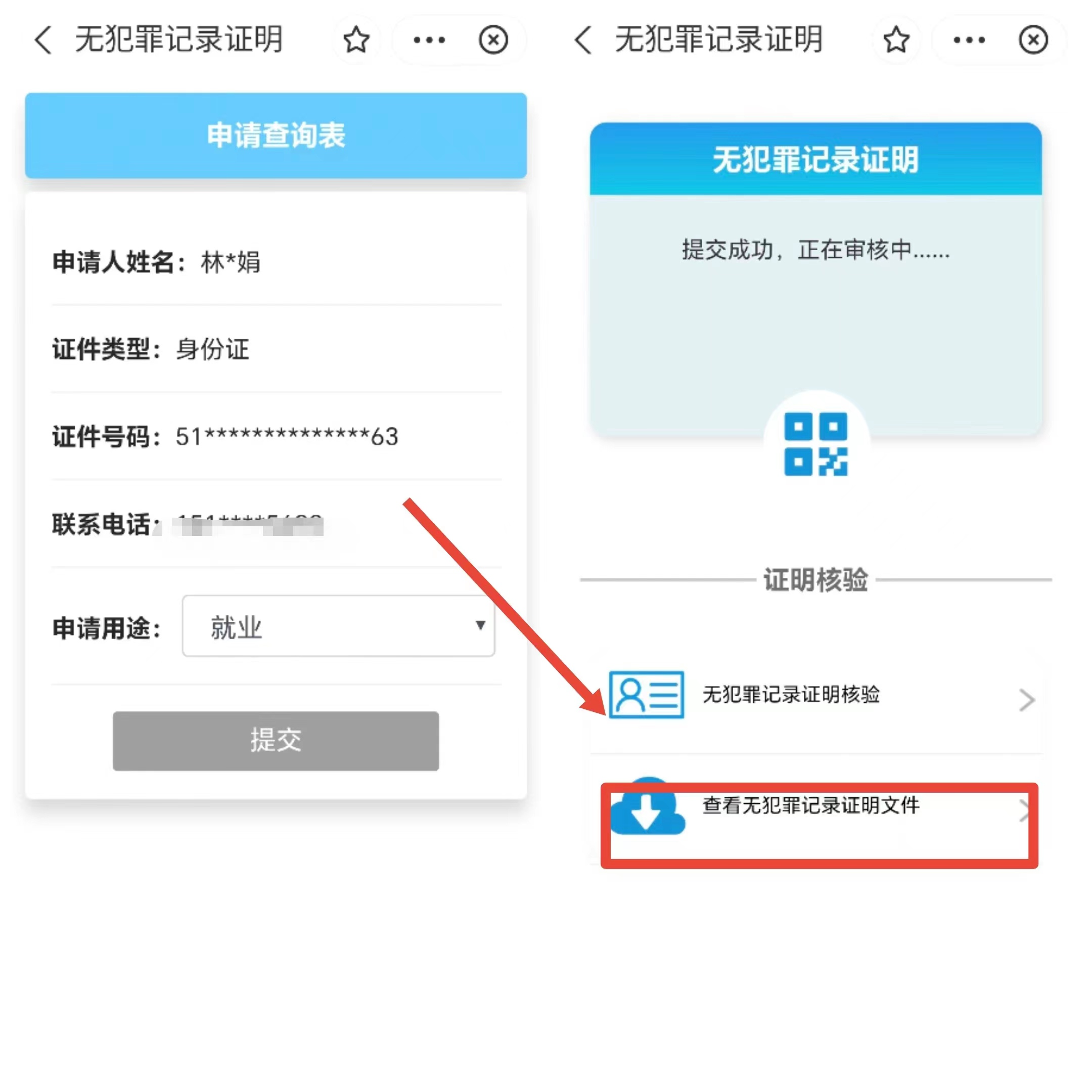The image size is (1092, 1092).
Task: Expand 查看无犯罪记录证明文件 with its chevron
Action: (x=1023, y=810)
